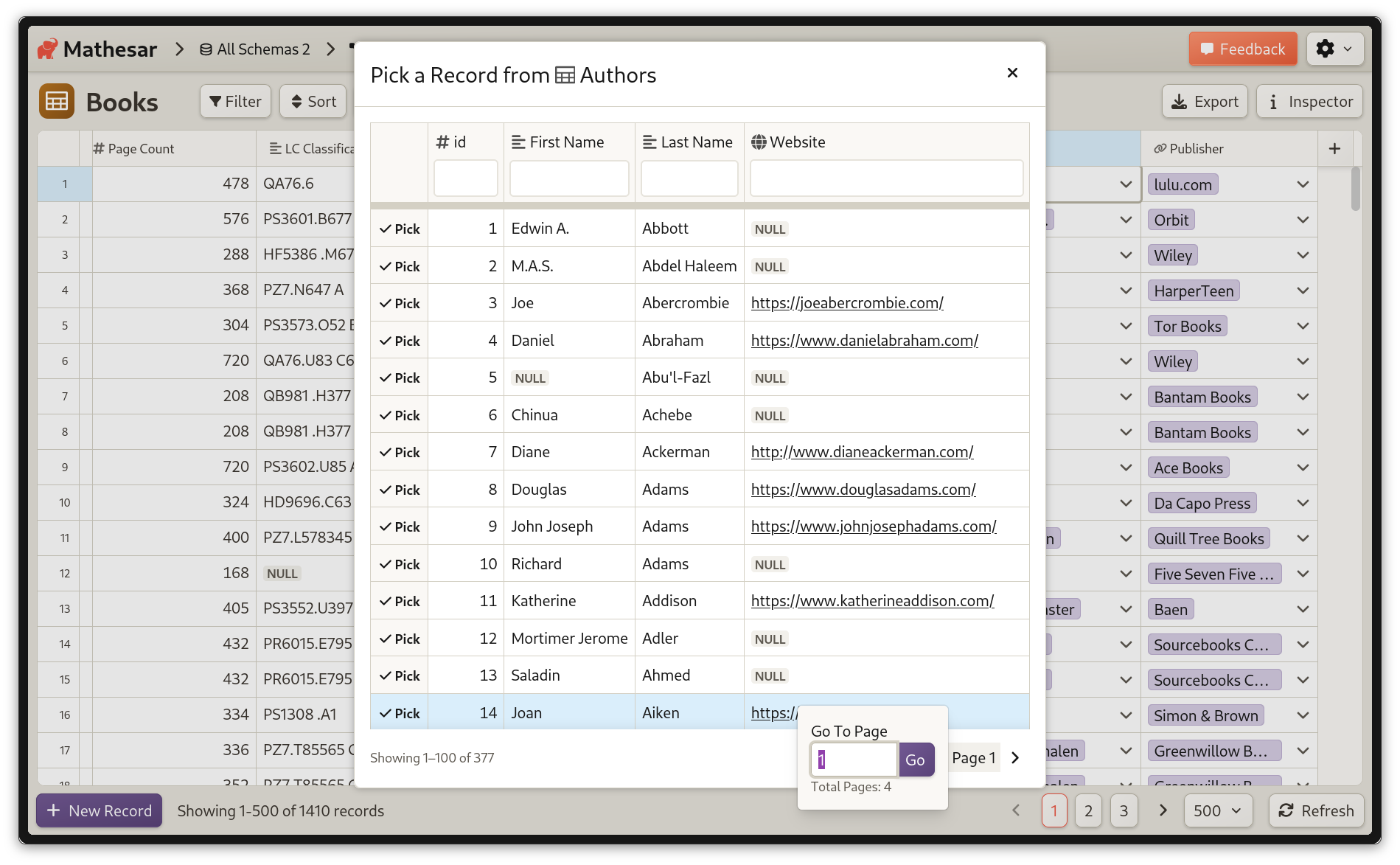Add a new column with the plus icon
1400x865 pixels.
click(1334, 148)
